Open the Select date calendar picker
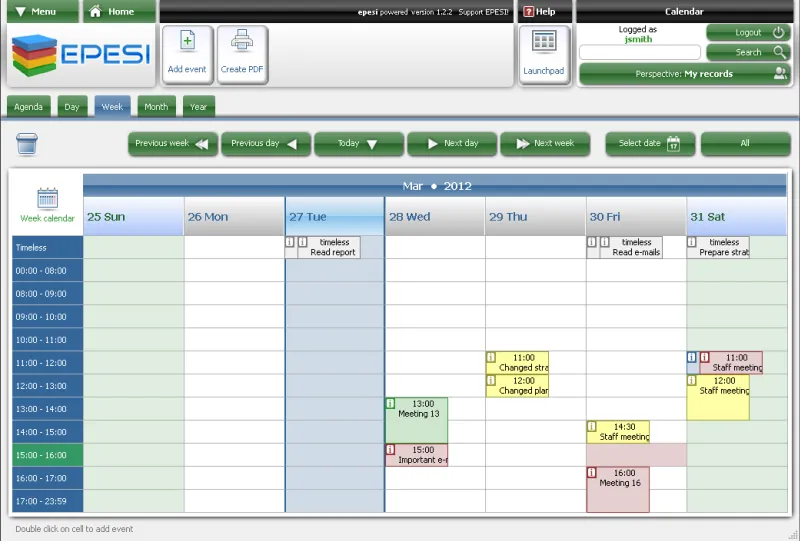 pyautogui.click(x=650, y=143)
